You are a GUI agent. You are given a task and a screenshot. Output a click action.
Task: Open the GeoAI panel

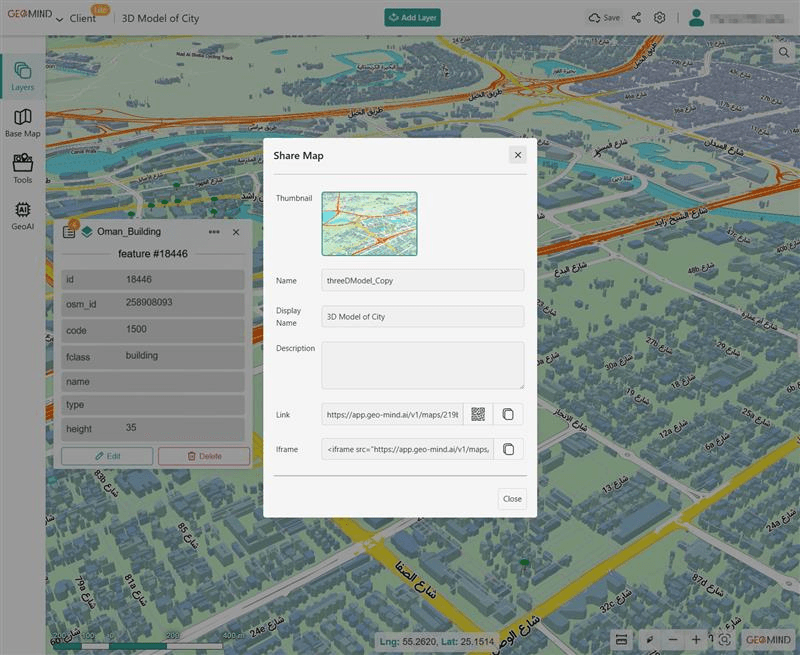coord(22,212)
